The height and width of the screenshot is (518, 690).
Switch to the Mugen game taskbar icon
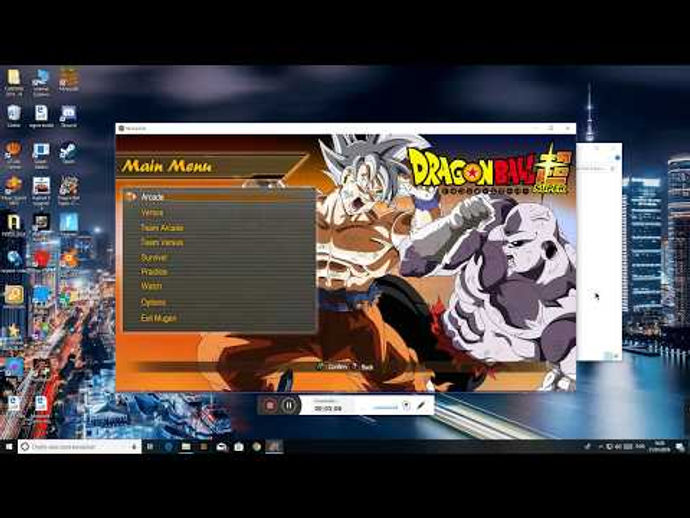274,447
